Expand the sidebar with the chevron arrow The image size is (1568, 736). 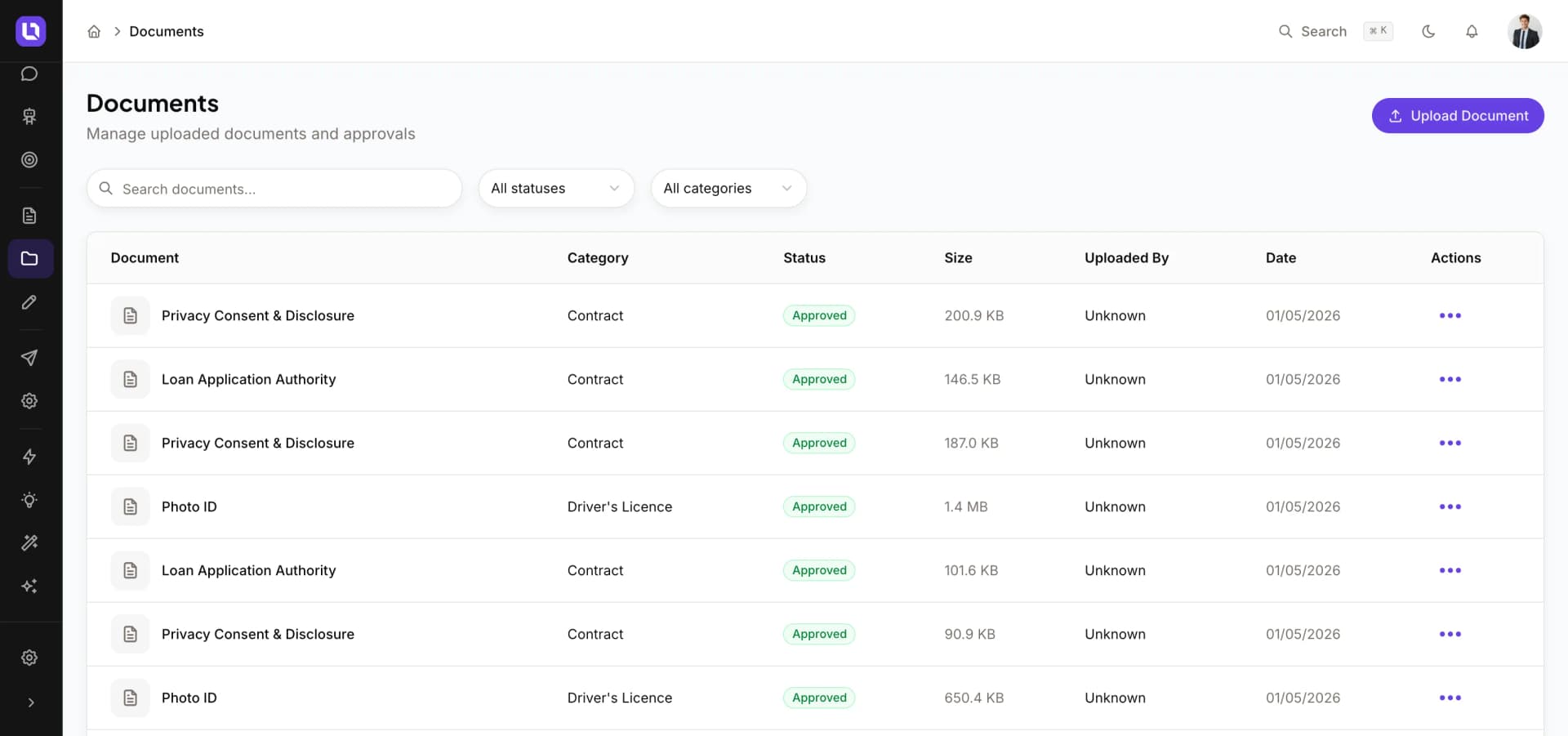pos(31,703)
